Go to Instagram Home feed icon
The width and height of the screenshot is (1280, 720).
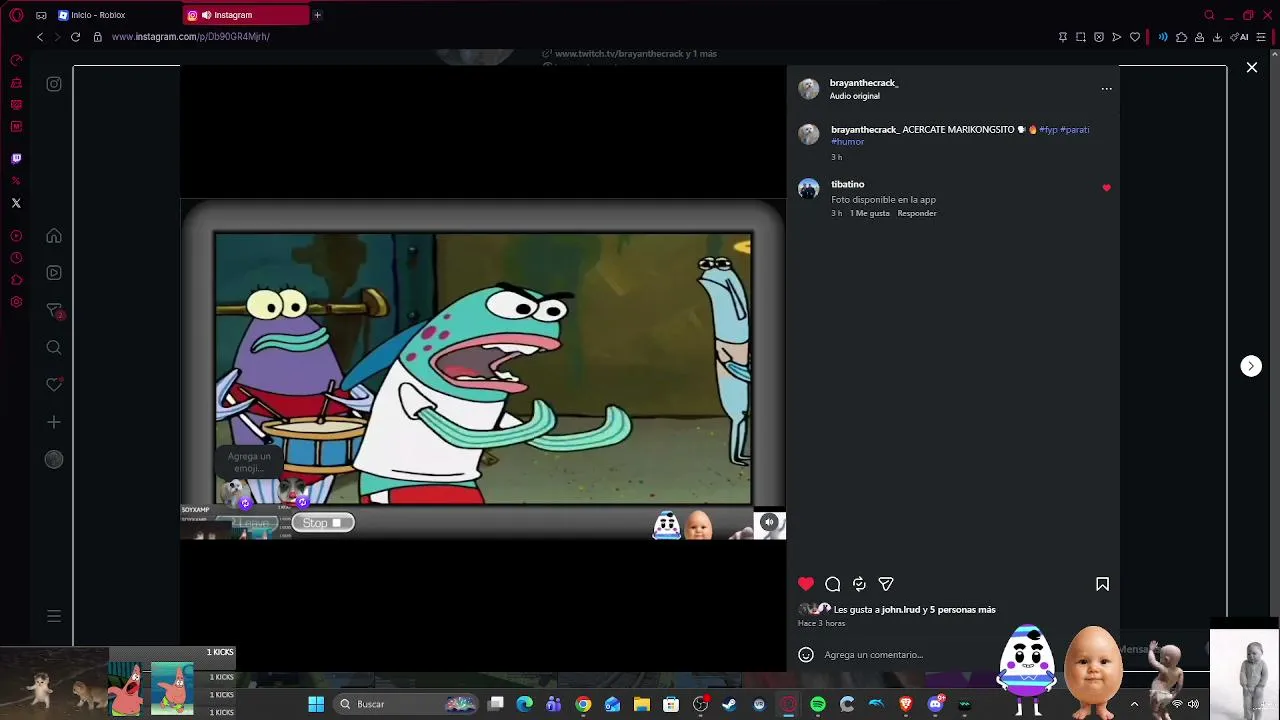coord(54,236)
